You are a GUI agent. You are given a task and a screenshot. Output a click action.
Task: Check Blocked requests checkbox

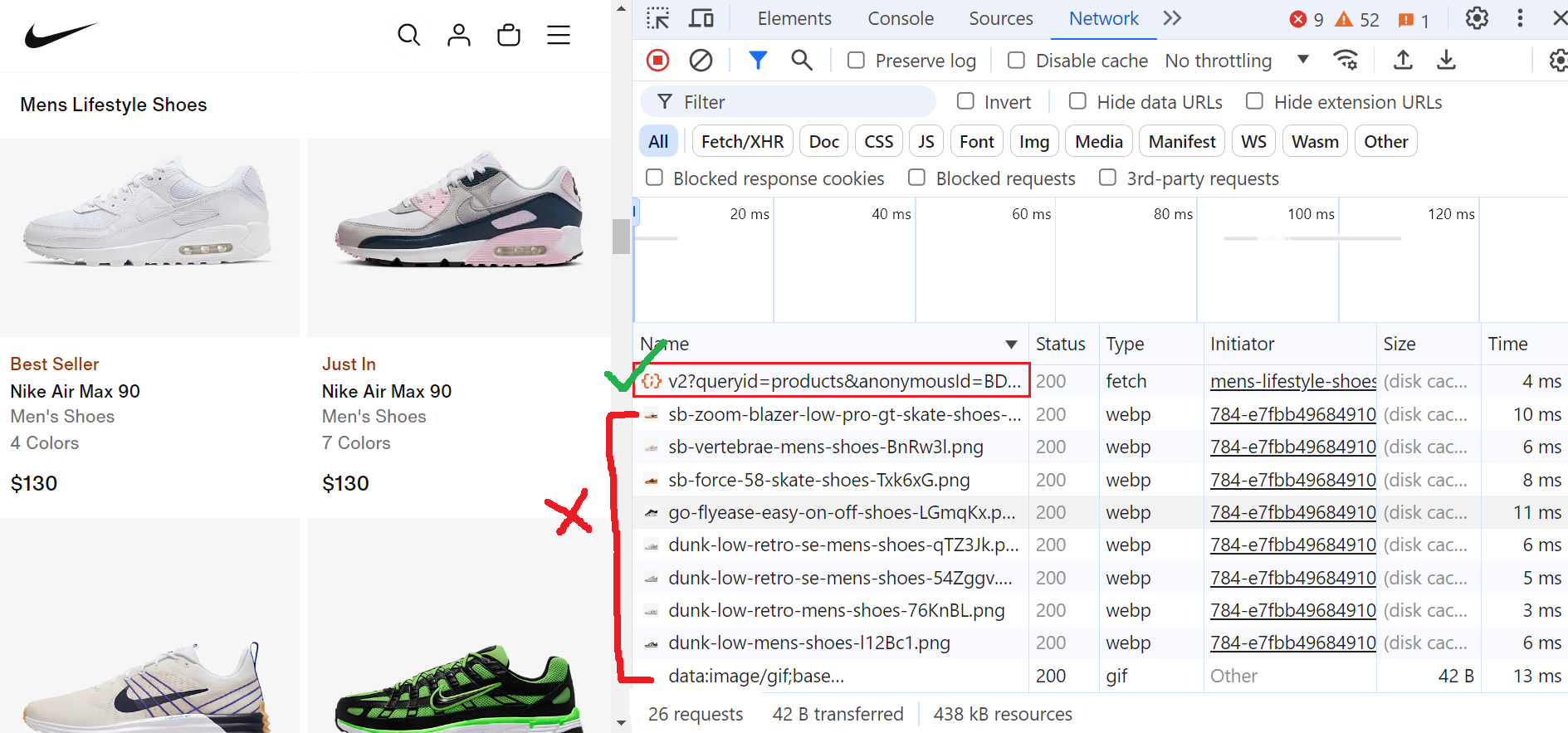tap(917, 178)
